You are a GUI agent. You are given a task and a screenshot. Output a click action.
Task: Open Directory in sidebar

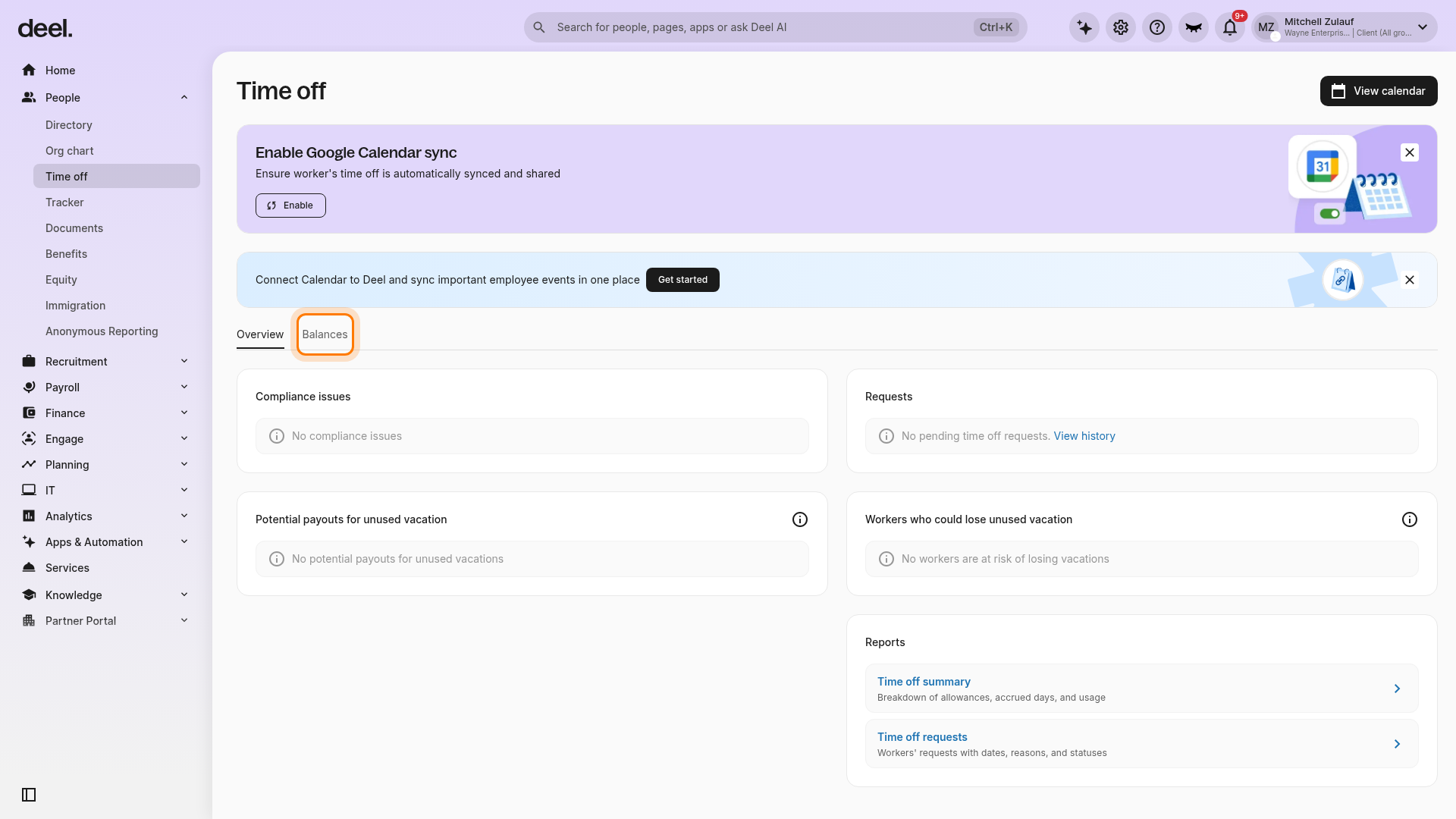click(x=69, y=125)
